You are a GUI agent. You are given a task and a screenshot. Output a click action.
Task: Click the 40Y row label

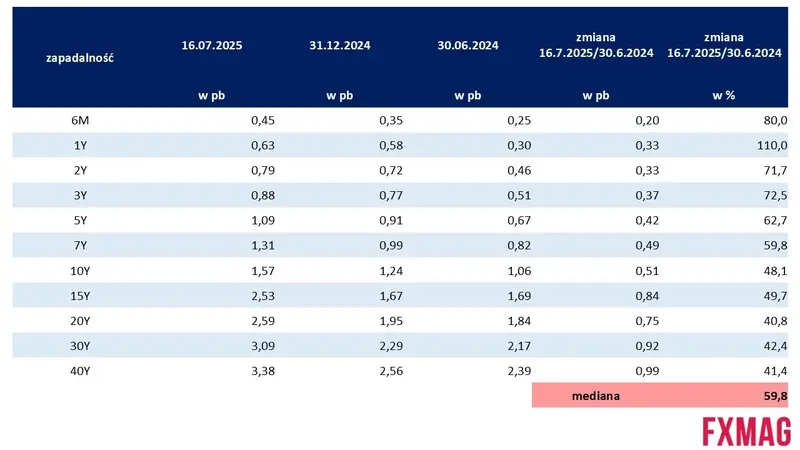pos(80,371)
